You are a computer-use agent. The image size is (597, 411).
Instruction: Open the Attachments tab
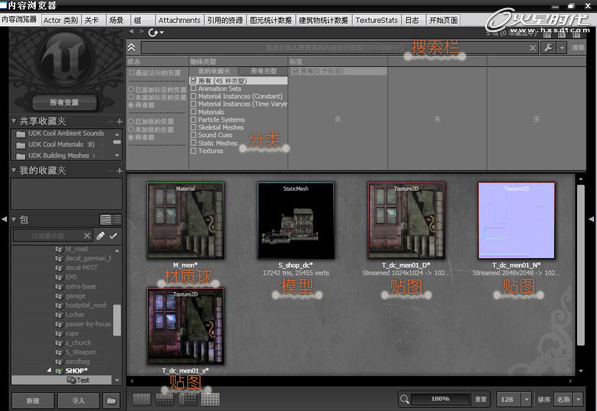(179, 20)
